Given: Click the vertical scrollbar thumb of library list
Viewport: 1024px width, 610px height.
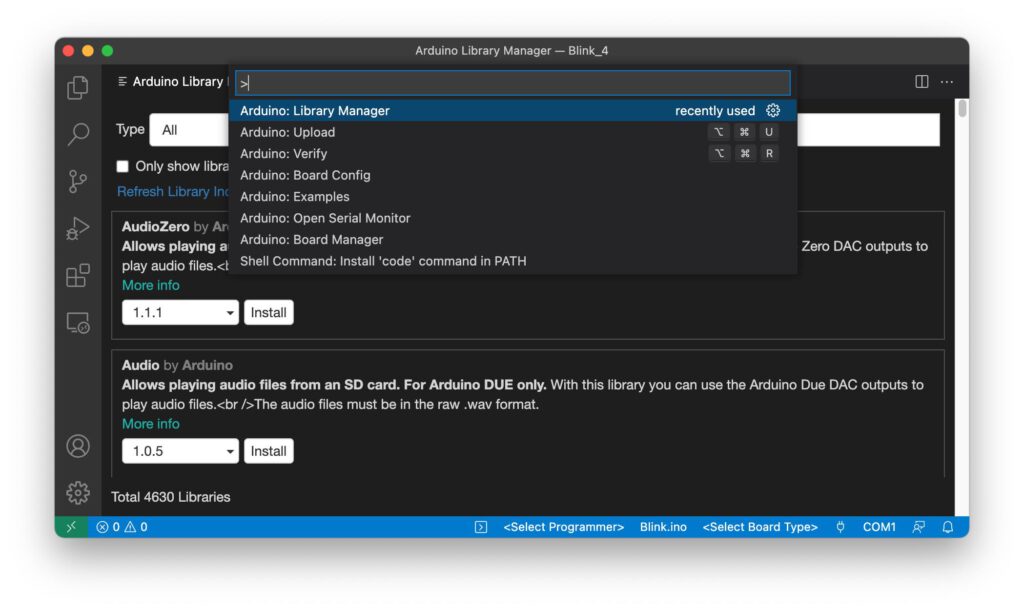Looking at the screenshot, I should [961, 109].
